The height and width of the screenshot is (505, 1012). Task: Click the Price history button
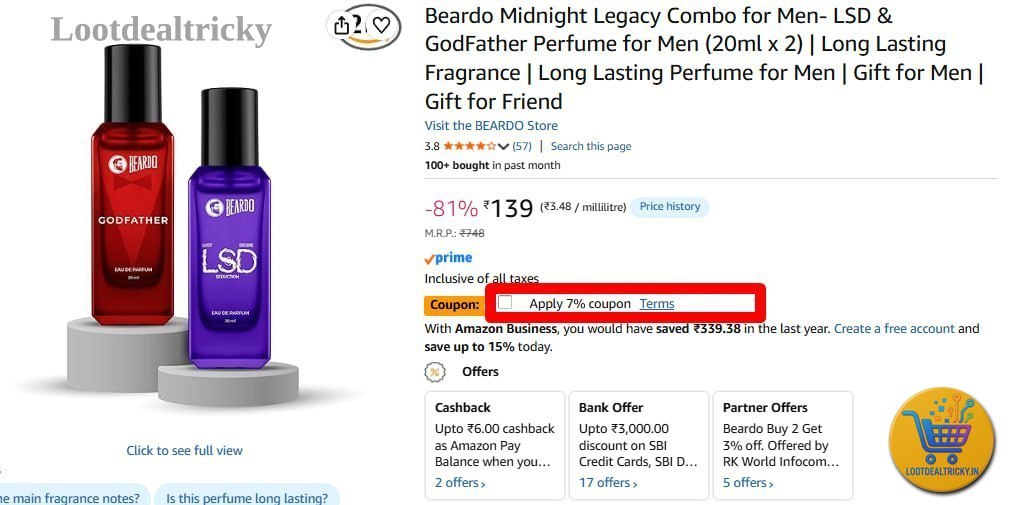[x=670, y=207]
